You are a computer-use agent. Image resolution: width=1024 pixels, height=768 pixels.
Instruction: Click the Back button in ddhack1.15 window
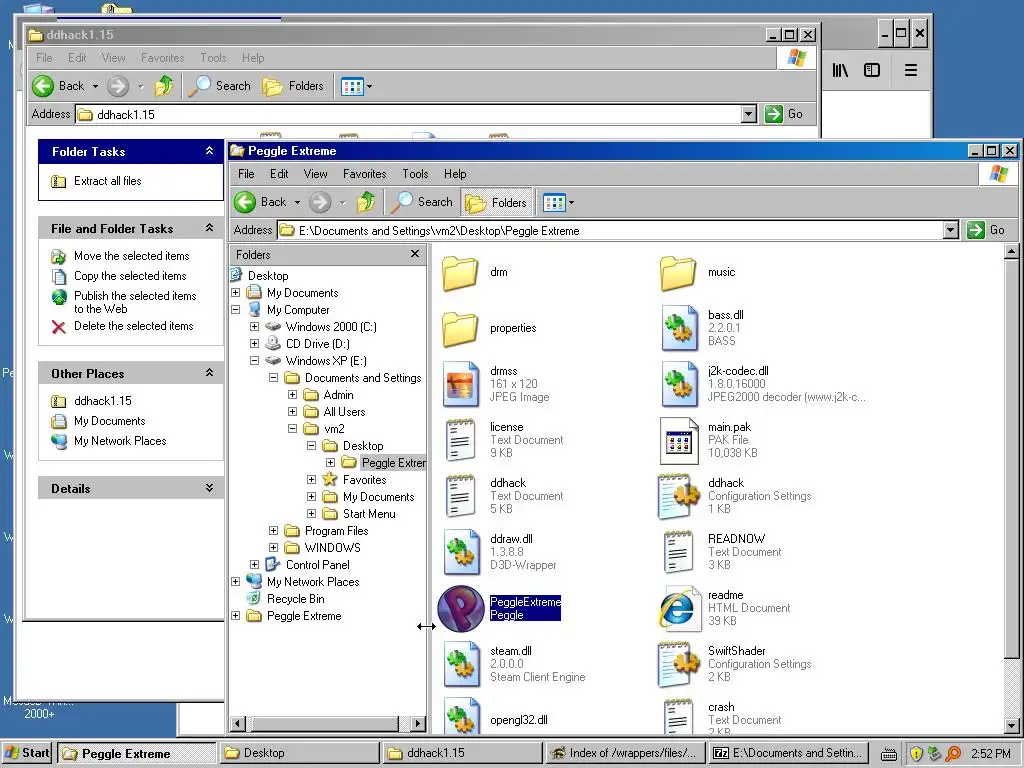point(59,86)
